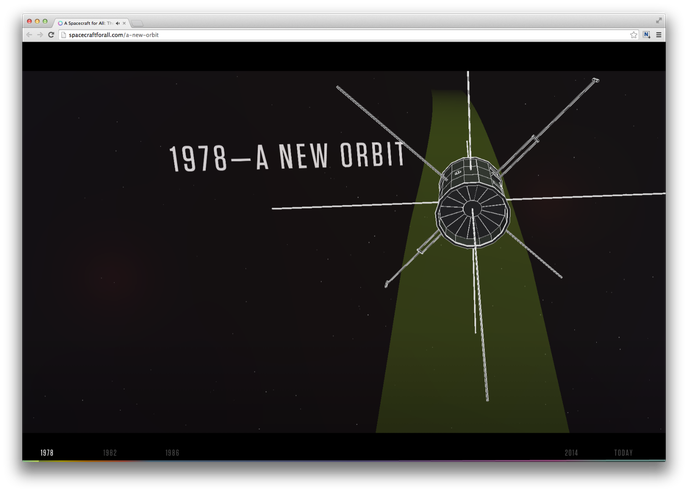Image resolution: width=688 pixels, height=493 pixels.
Task: Click the browser forward arrow
Action: (39, 35)
